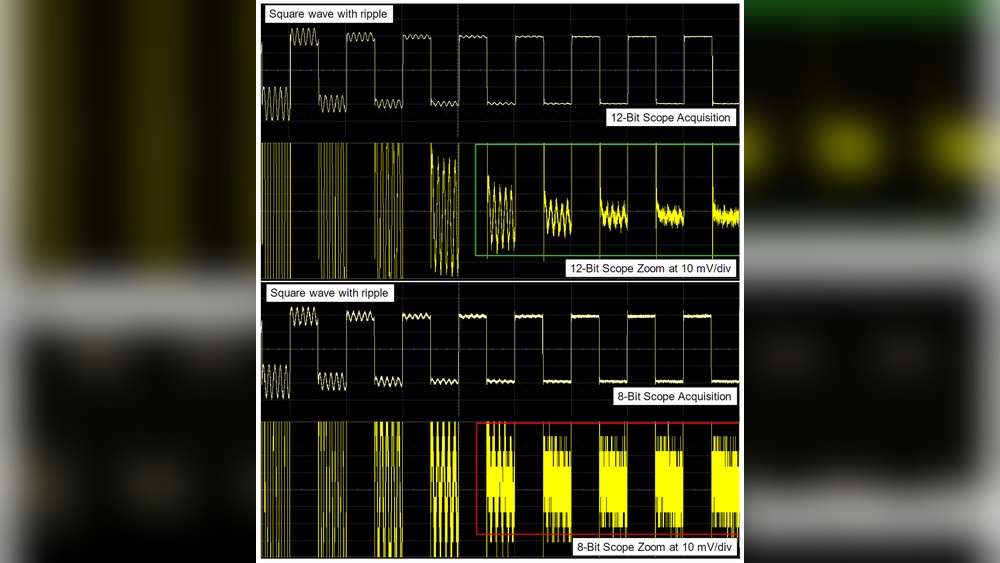Click the lower 'Square wave with ripple' label

point(329,293)
